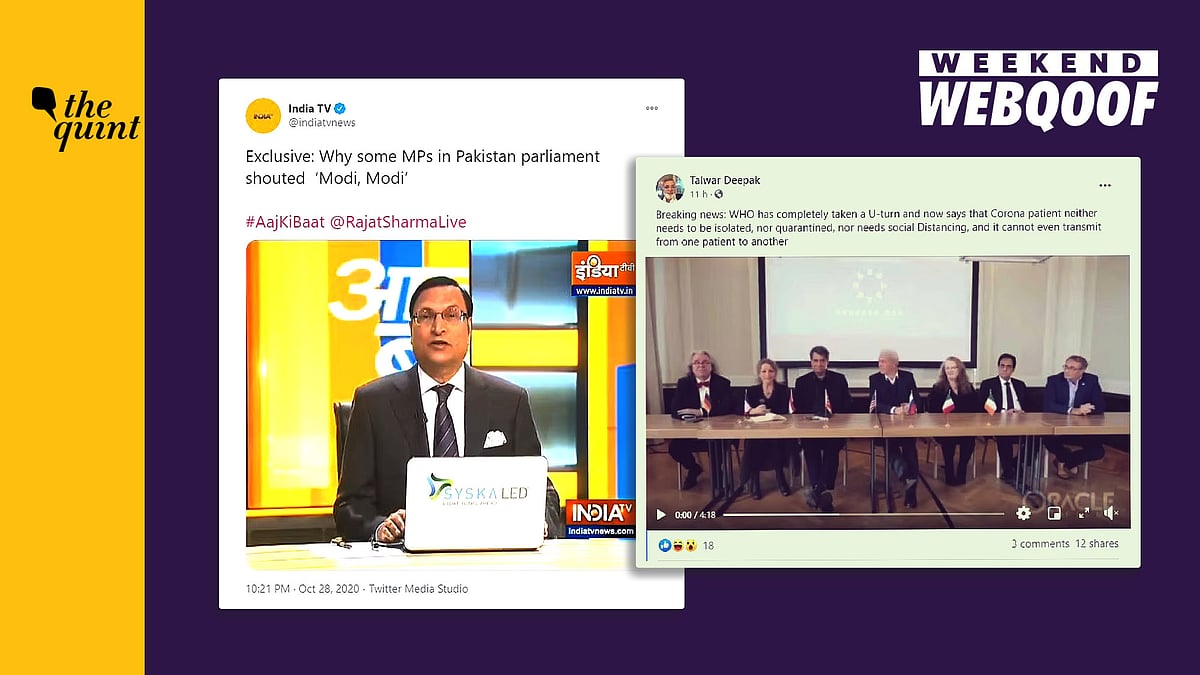Click the India TV profile avatar
Viewport: 1200px width, 675px height.
point(263,115)
